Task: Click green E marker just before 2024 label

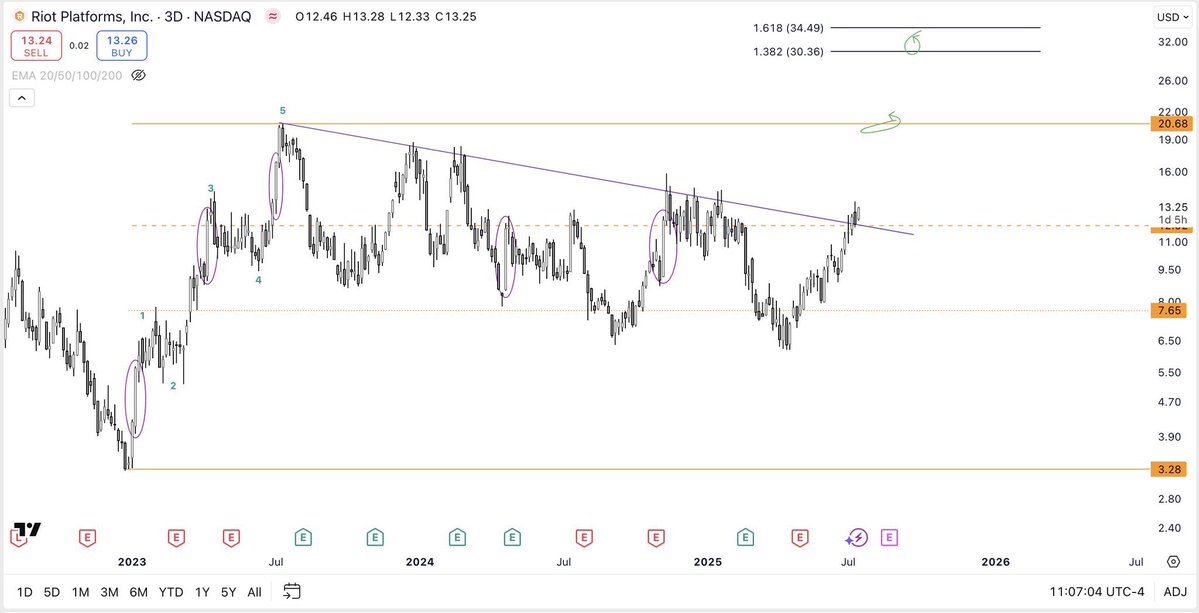Action: tap(375, 538)
